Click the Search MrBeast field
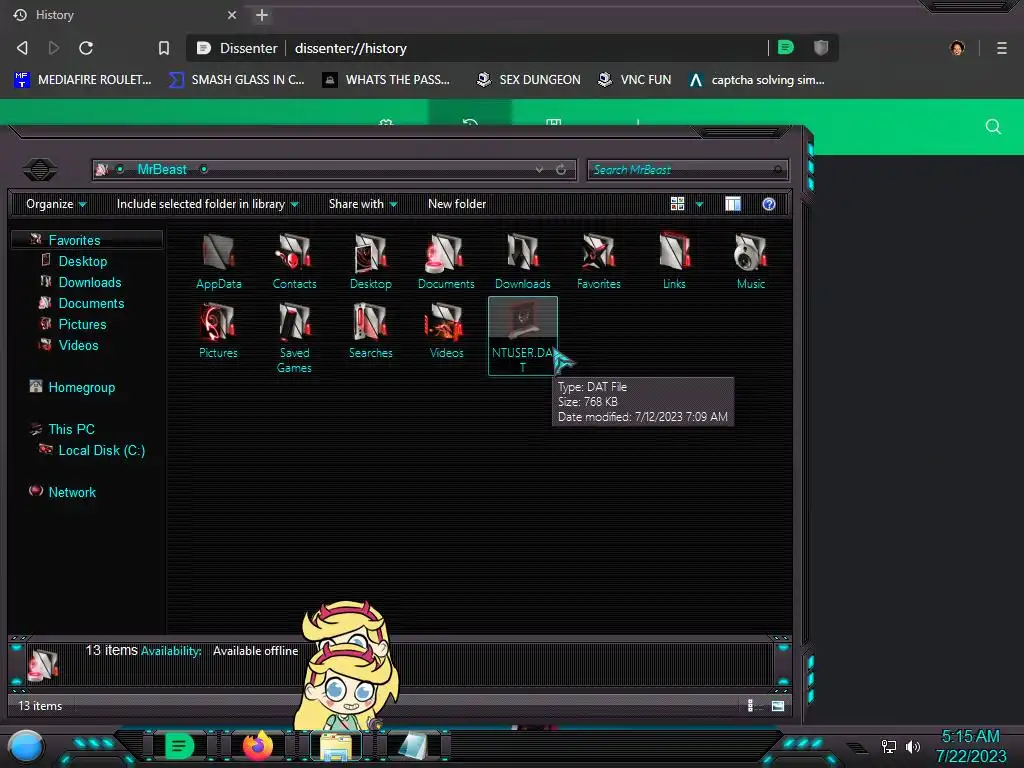This screenshot has width=1024, height=768. (688, 170)
